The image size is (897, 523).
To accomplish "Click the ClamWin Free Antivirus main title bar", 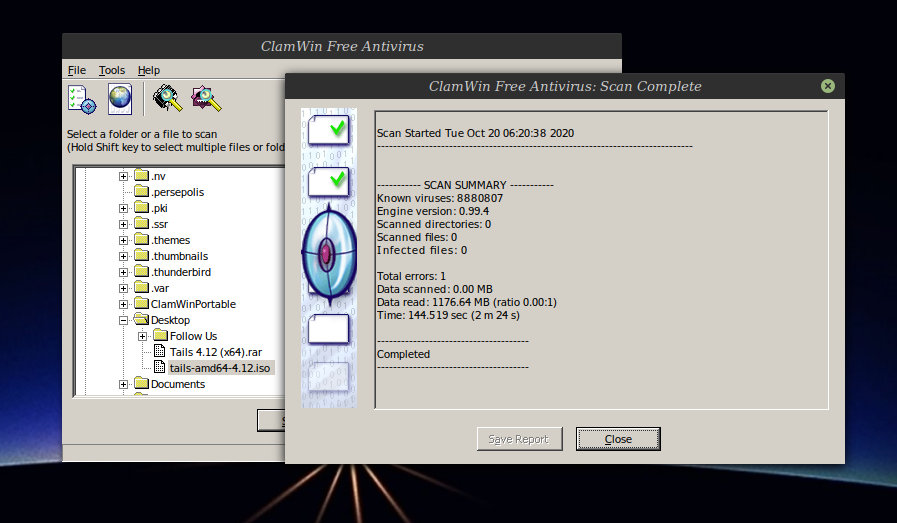I will coord(342,46).
